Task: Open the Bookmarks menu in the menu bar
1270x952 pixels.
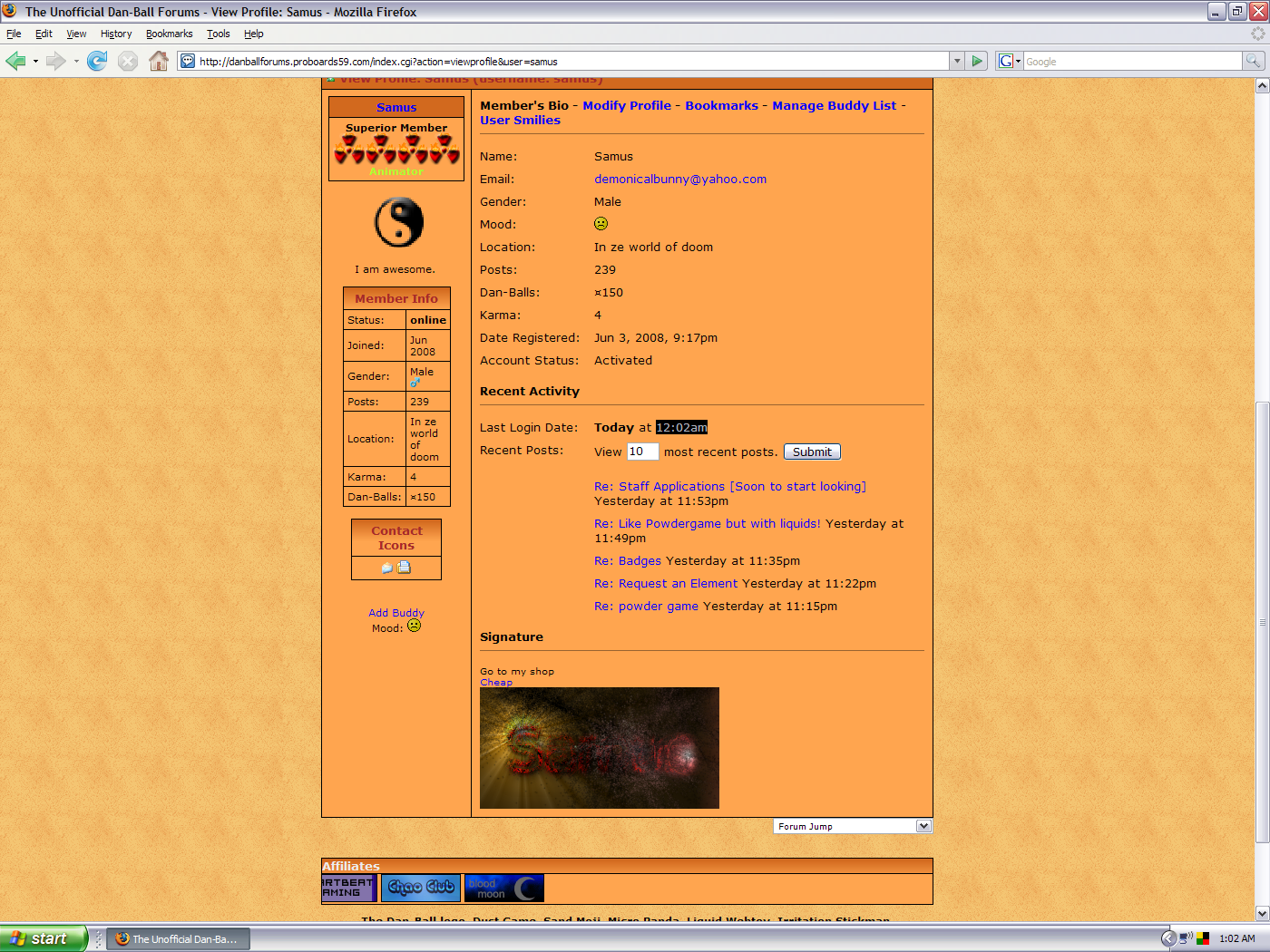Action: coord(170,34)
